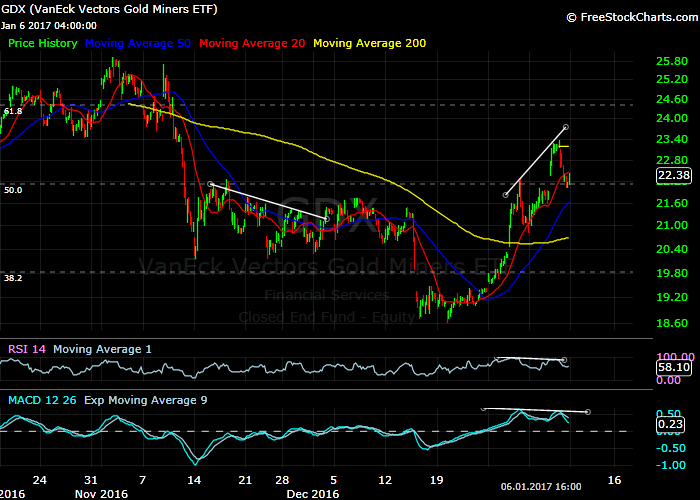Click the RSI current value 58.10
Screen dimensions: 700x500
pos(674,368)
